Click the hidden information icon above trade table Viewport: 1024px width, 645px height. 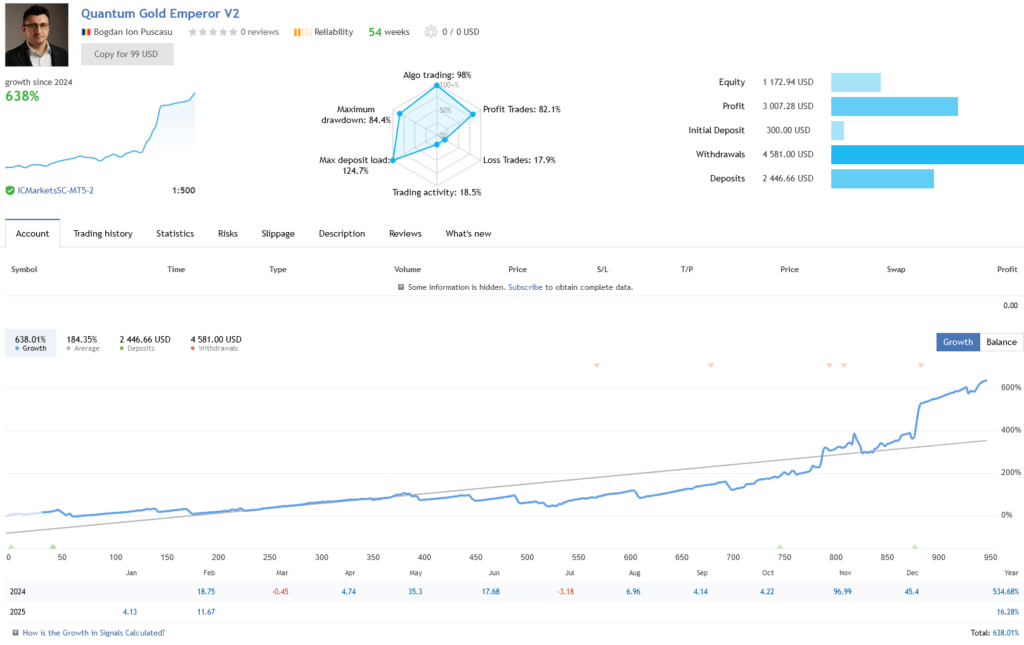[399, 286]
